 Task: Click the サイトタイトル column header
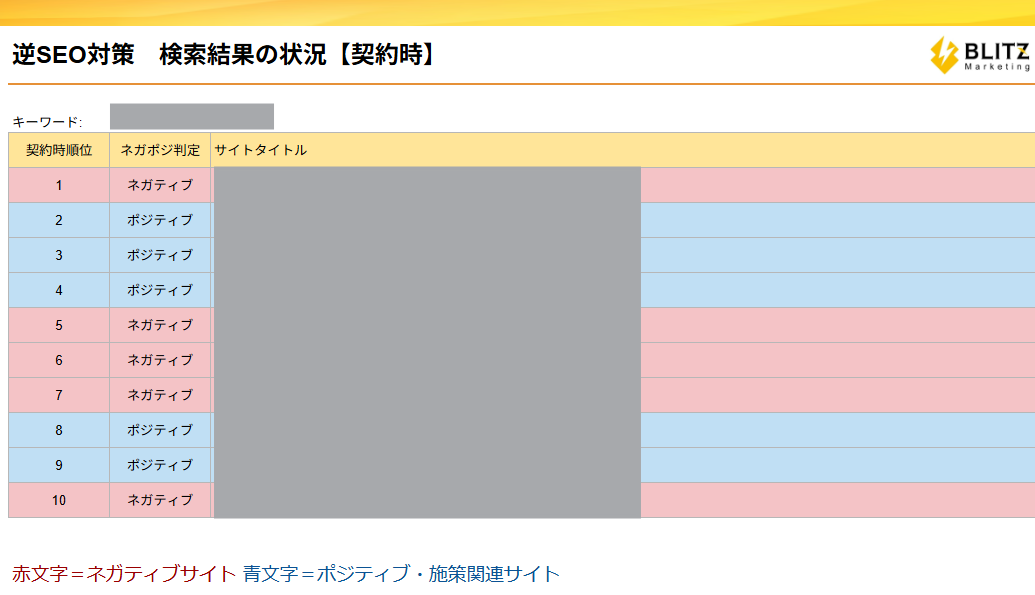coord(261,150)
